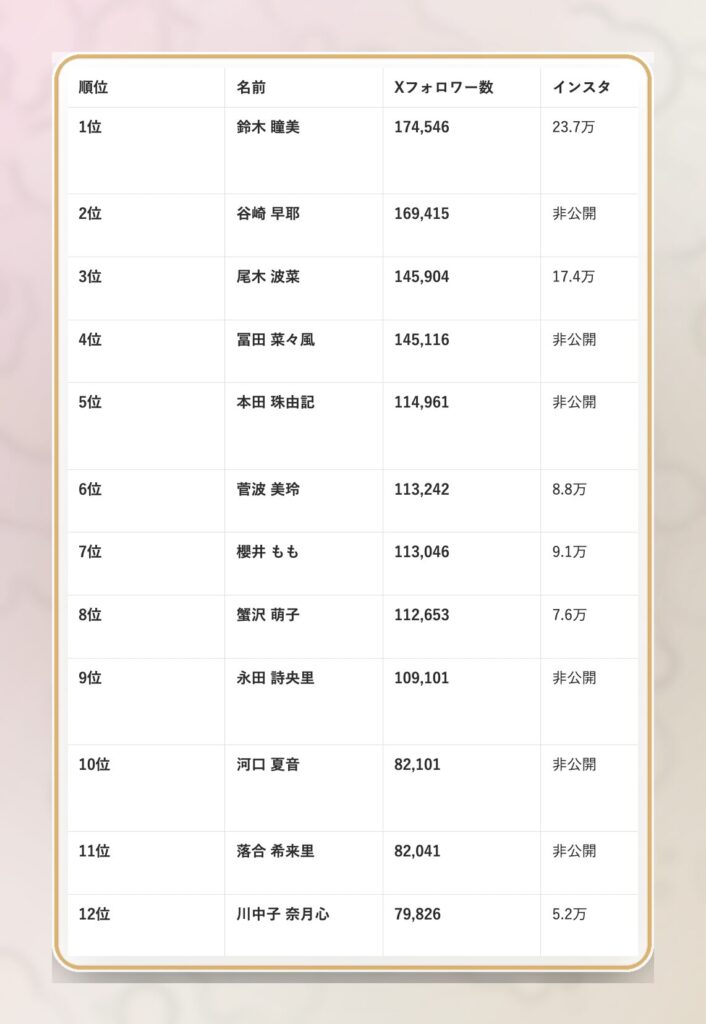Click the name 菅波 美玲
This screenshot has width=706, height=1024.
point(268,490)
